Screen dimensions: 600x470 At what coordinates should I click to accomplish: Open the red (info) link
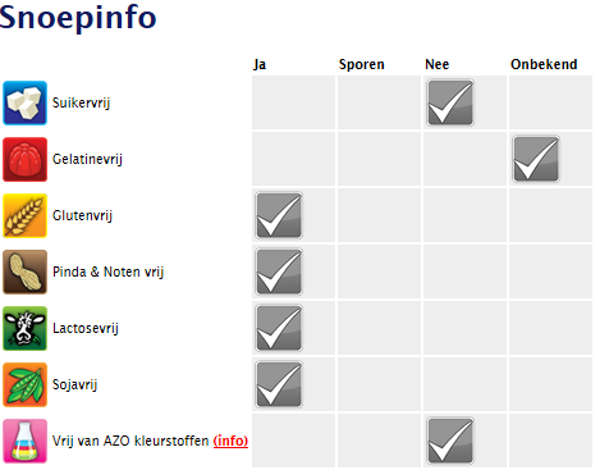pyautogui.click(x=231, y=441)
